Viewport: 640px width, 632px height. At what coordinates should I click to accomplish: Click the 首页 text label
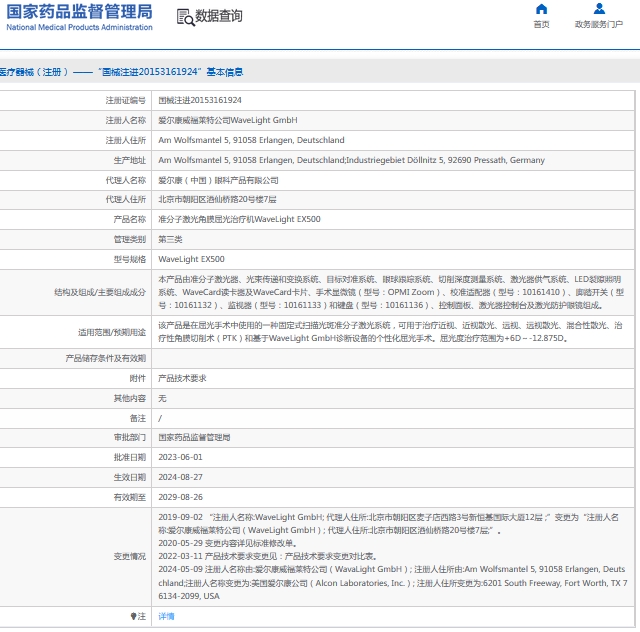click(x=541, y=24)
